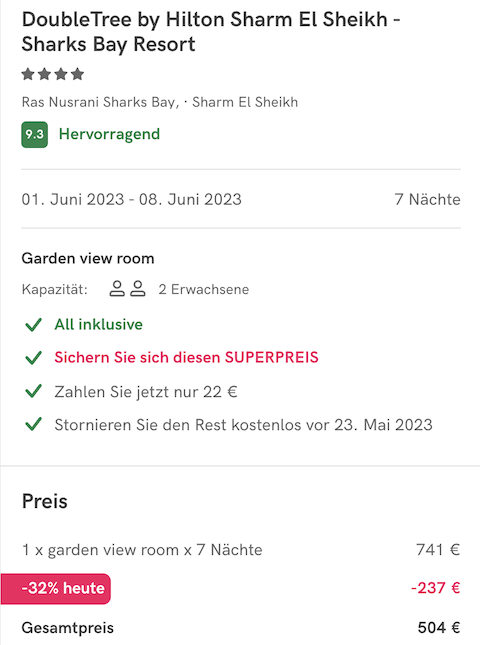
Task: Click the Preis section heading
Action: 44,501
